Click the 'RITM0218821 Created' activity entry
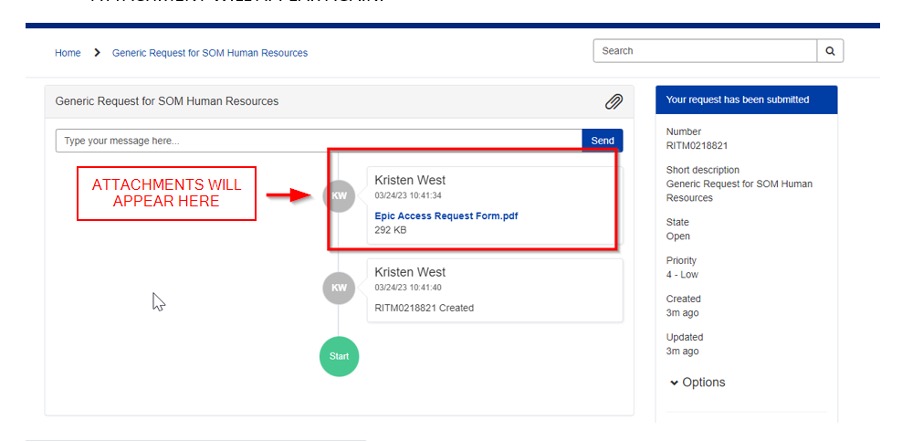This screenshot has height=442, width=924. click(x=424, y=308)
